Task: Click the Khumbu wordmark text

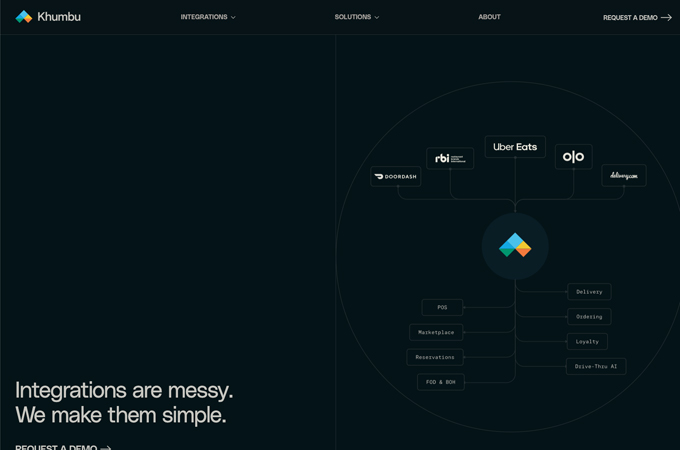Action: [x=59, y=16]
